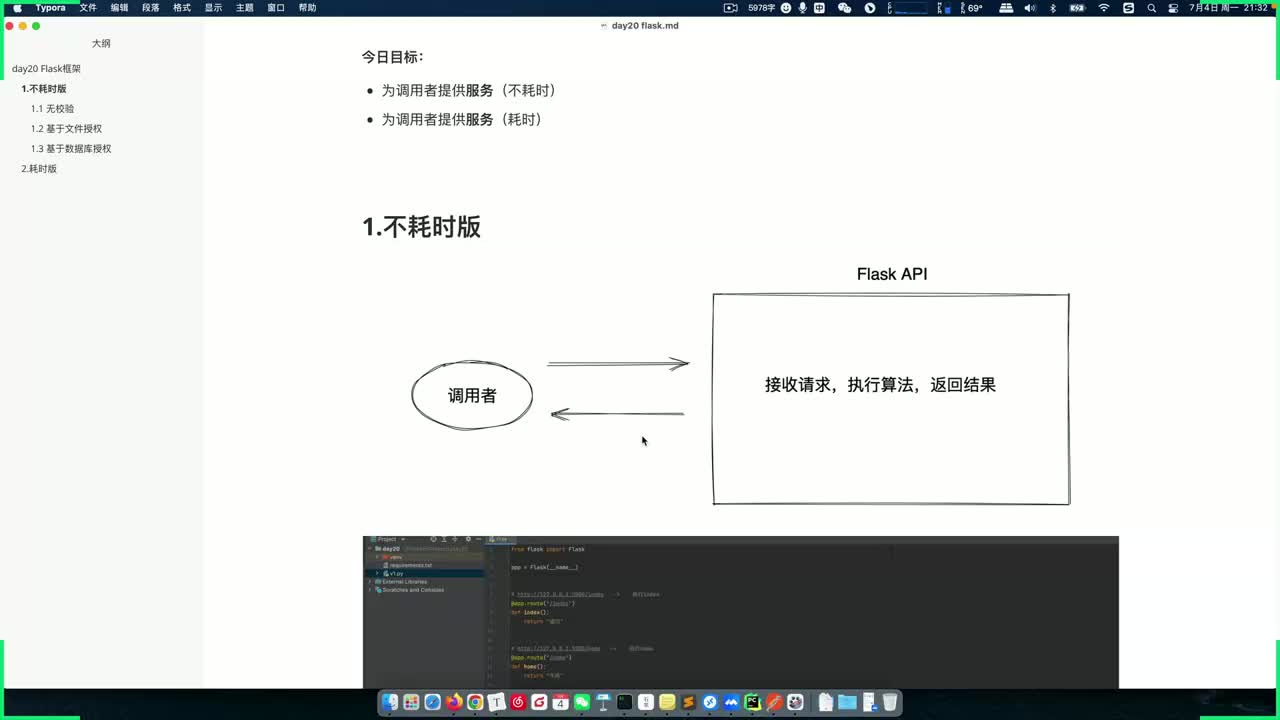Open PyCharm from the dock
1280x720 pixels.
tap(753, 702)
